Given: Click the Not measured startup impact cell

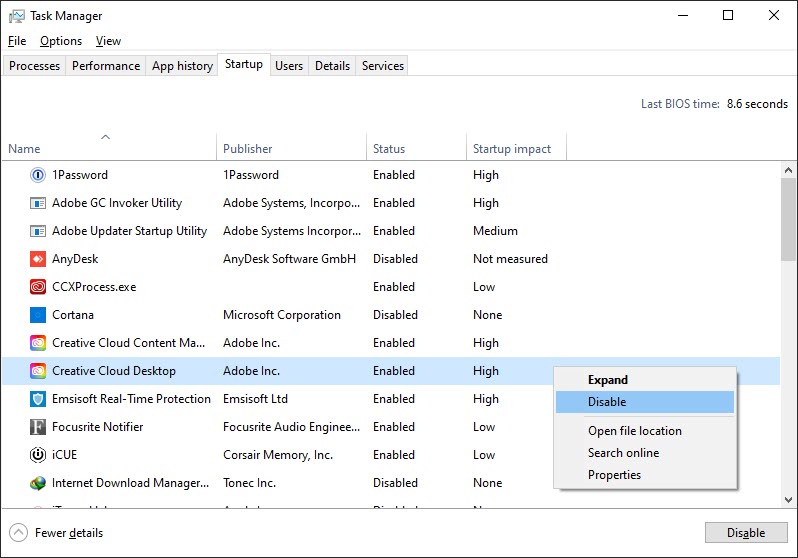Looking at the screenshot, I should pyautogui.click(x=510, y=259).
